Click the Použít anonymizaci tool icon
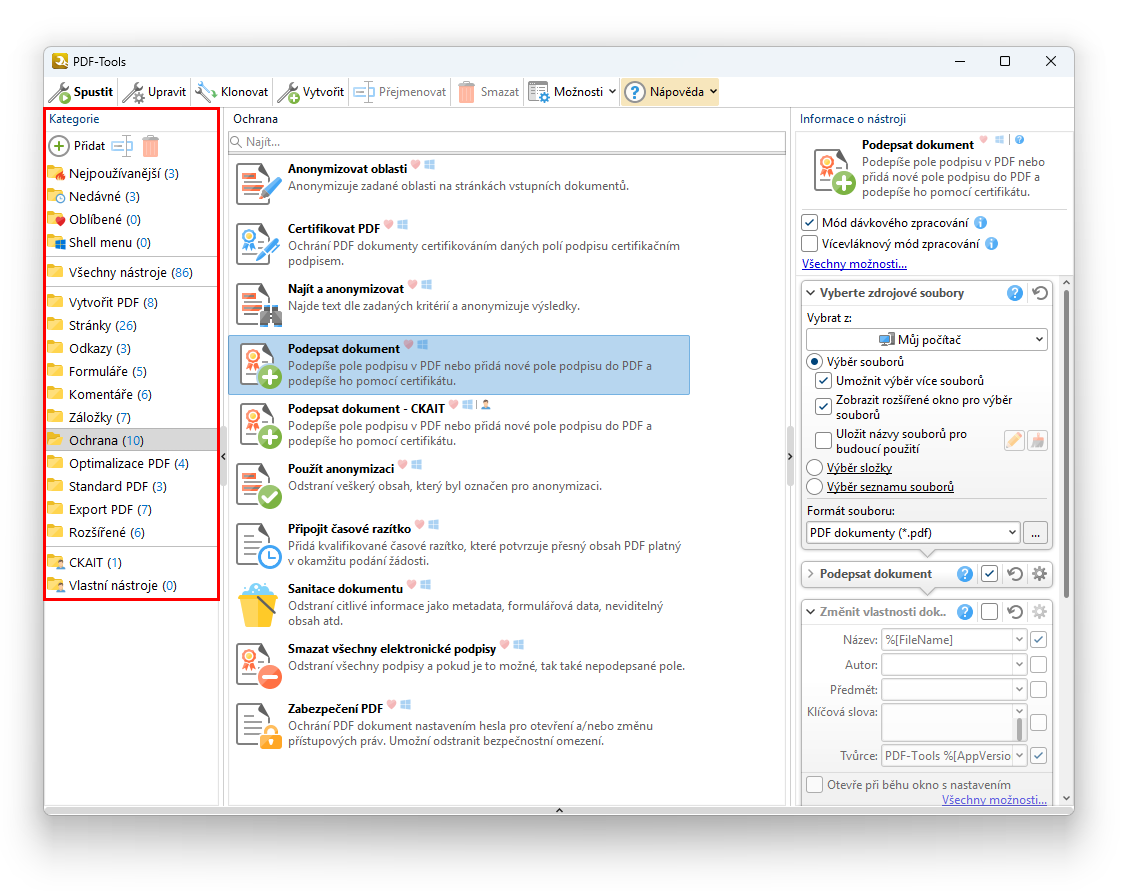The height and width of the screenshot is (891, 1126). (259, 485)
